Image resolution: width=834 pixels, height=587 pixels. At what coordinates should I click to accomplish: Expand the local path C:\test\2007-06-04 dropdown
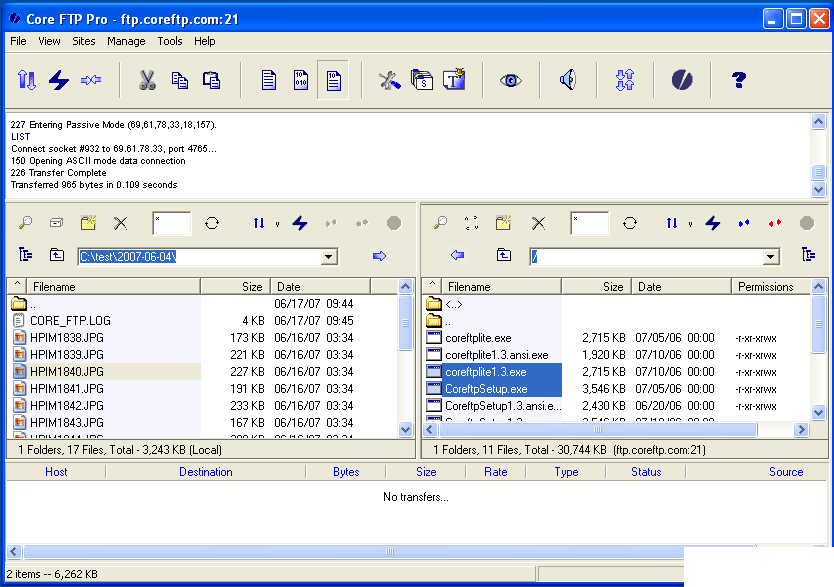[329, 257]
